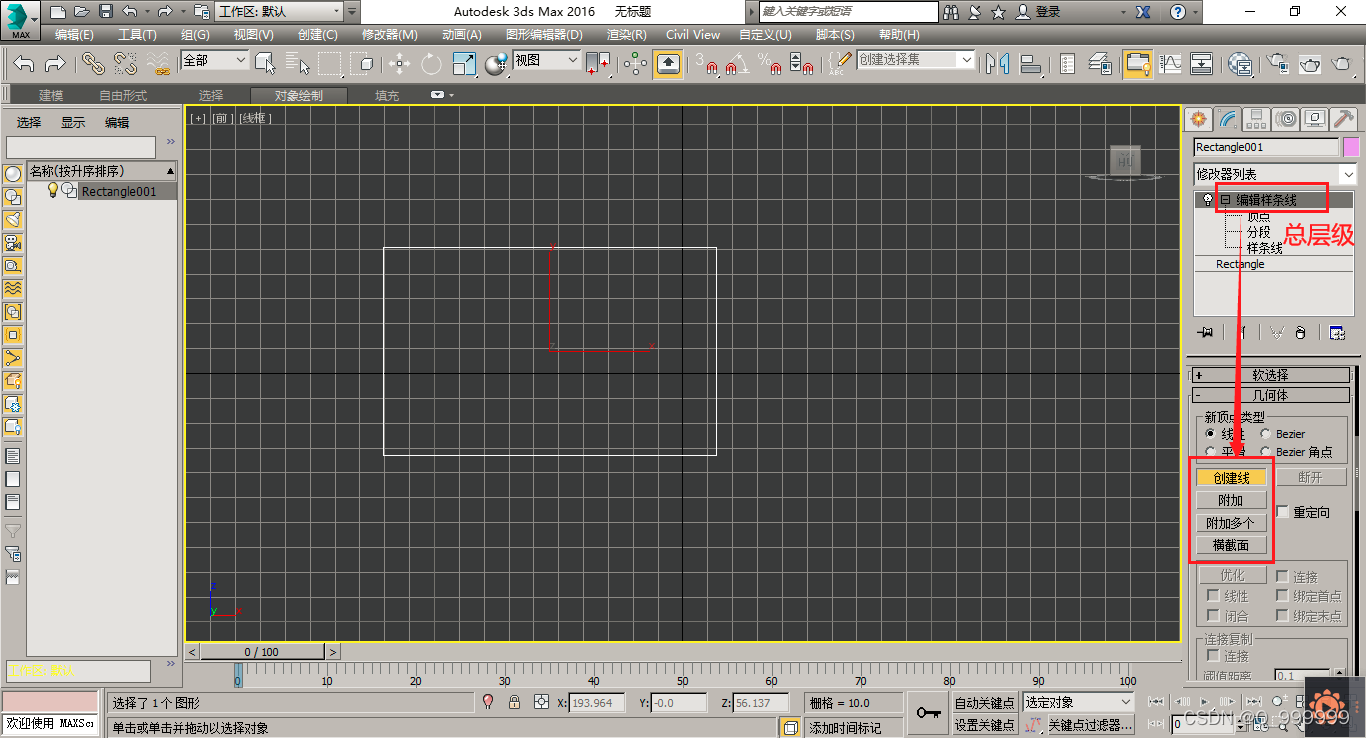Open Select by Name list tool
Image resolution: width=1366 pixels, height=738 pixels.
click(298, 64)
